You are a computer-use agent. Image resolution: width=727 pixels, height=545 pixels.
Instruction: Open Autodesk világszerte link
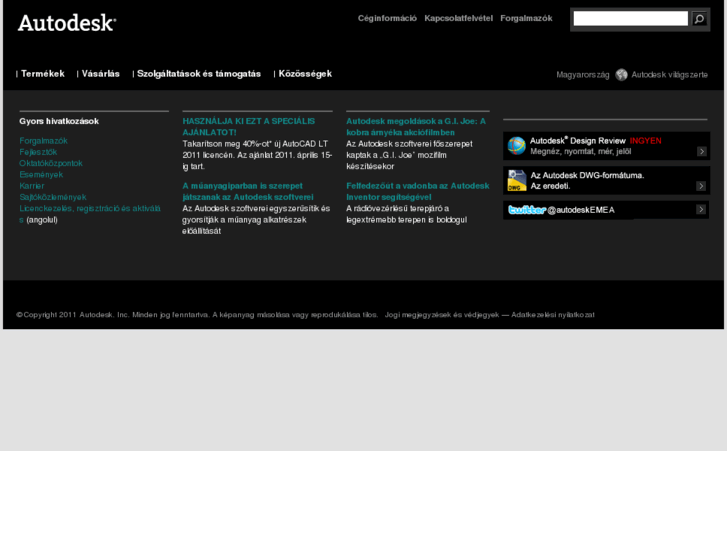click(x=670, y=75)
